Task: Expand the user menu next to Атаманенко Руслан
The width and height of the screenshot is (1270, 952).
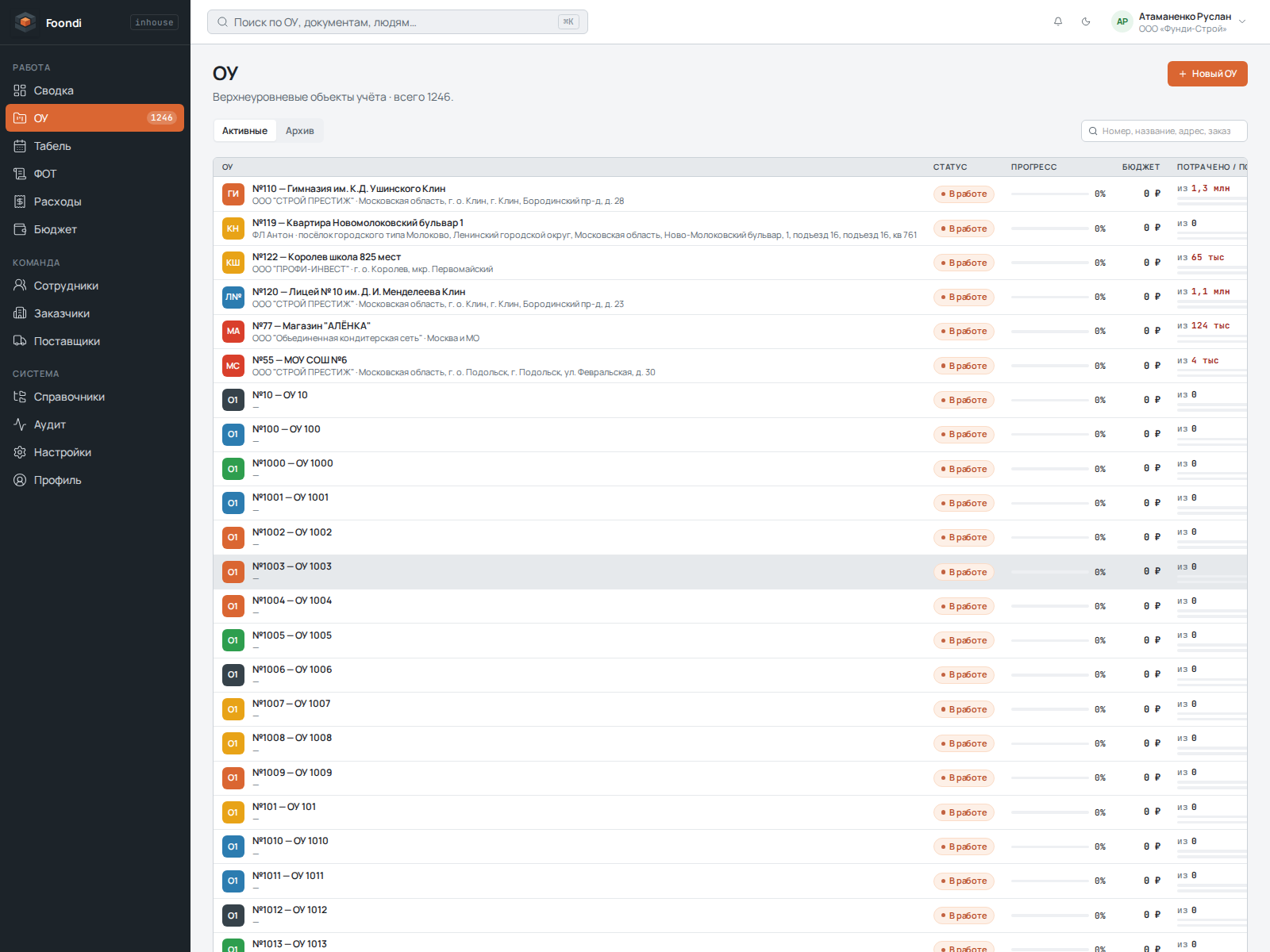Action: (1242, 22)
